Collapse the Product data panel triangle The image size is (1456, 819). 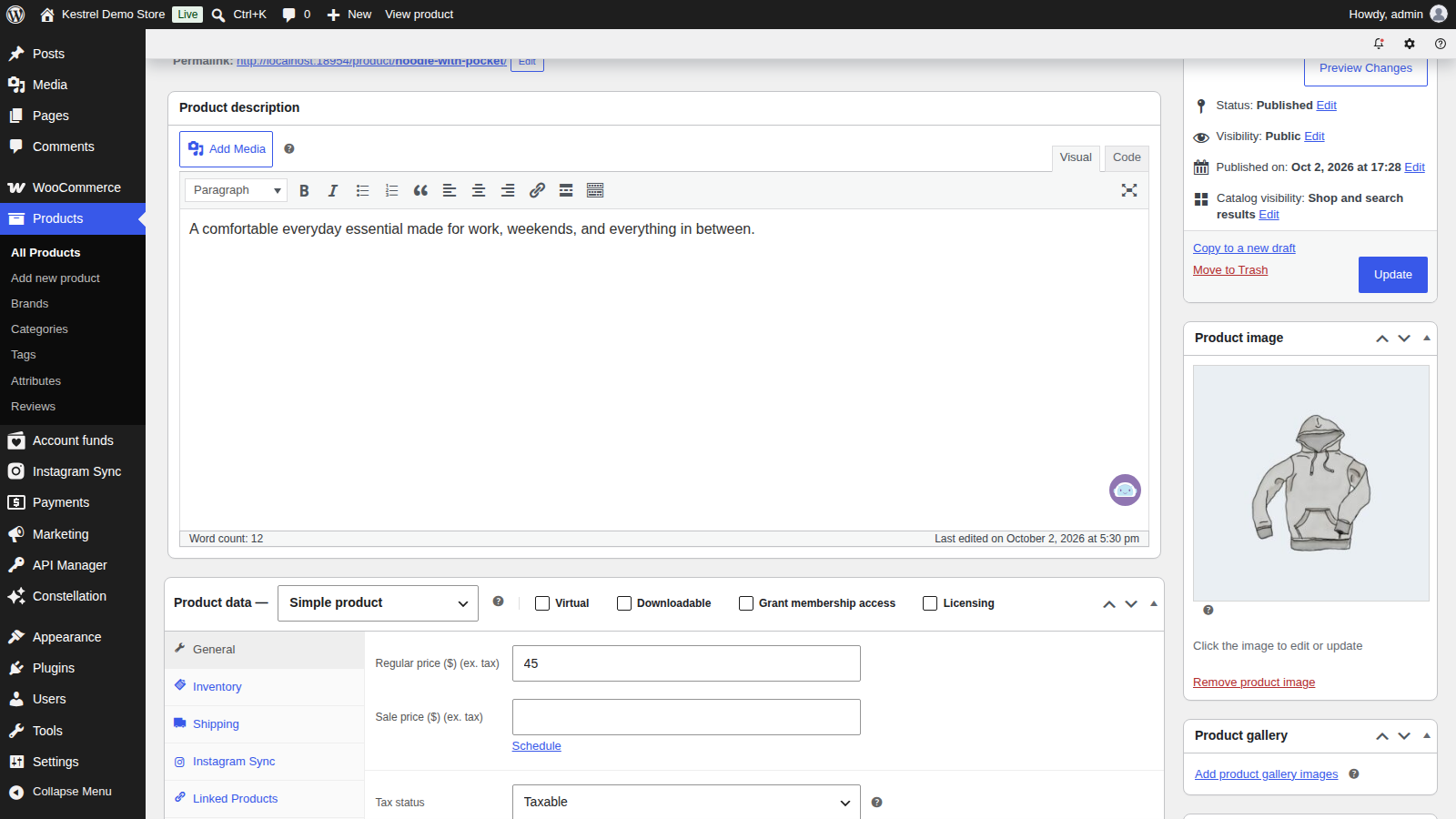tap(1154, 603)
